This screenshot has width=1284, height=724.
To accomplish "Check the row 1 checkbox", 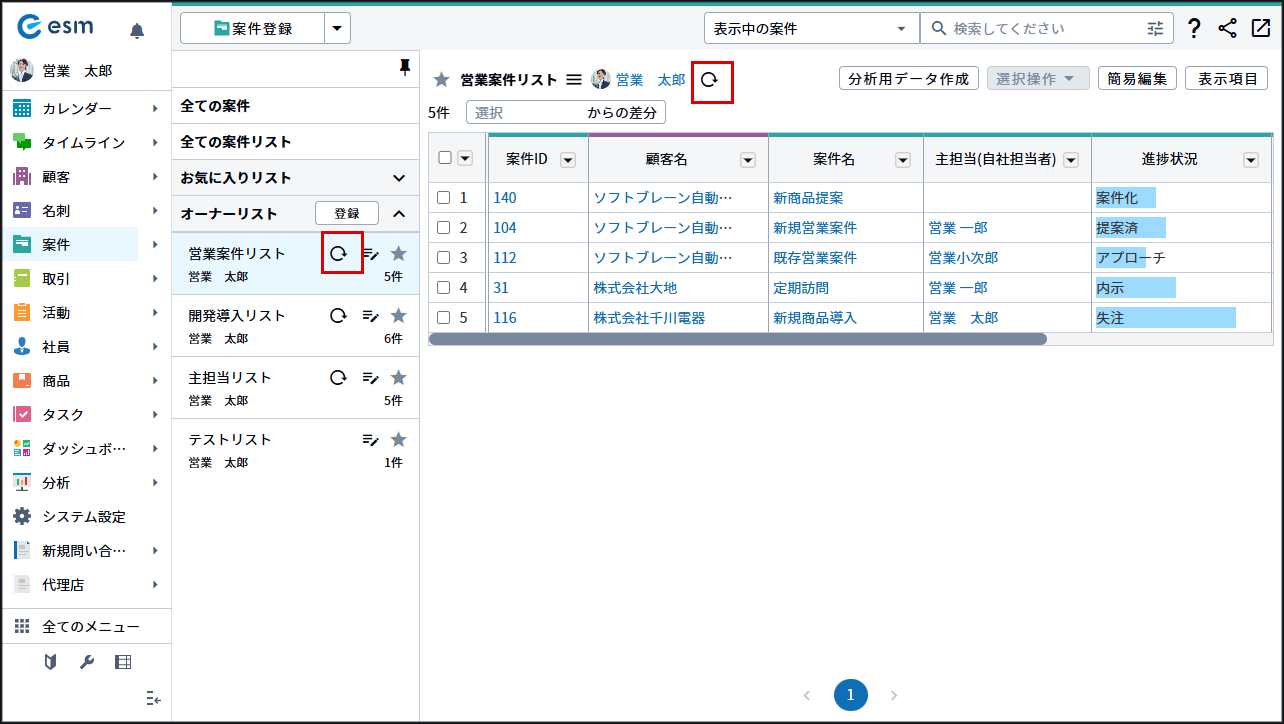I will pos(444,198).
